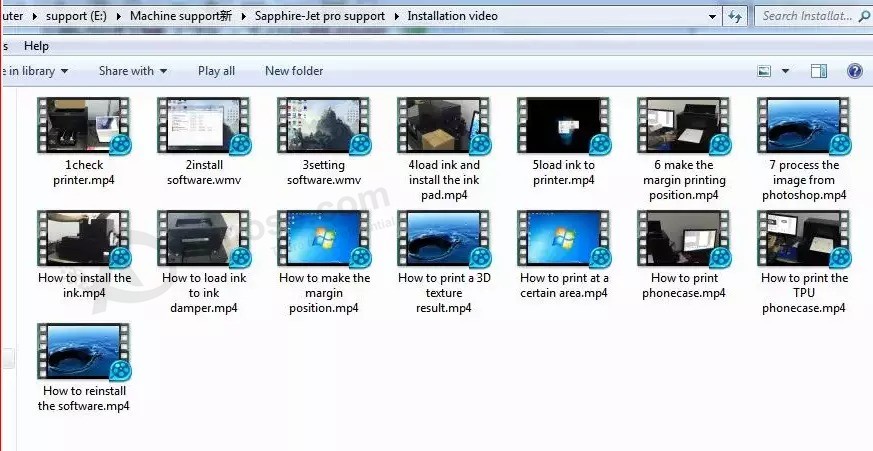Screen dimensions: 873x451
Task: Select the 3setting software.wmv video icon
Action: pos(325,126)
